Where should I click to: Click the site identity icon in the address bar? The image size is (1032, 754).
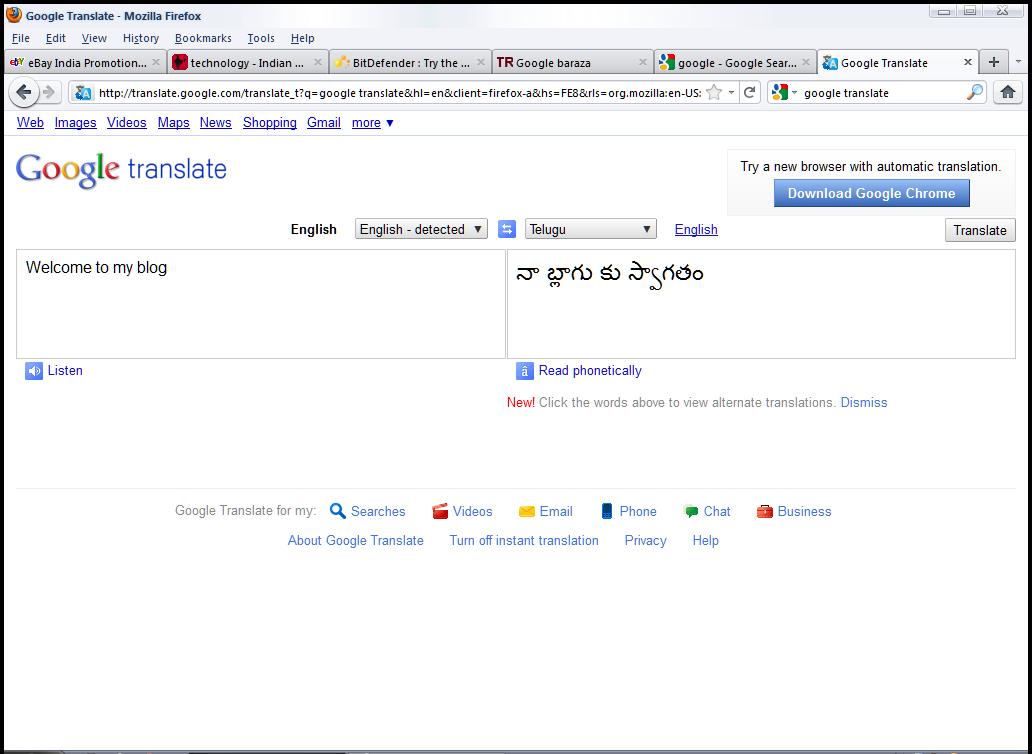point(83,93)
